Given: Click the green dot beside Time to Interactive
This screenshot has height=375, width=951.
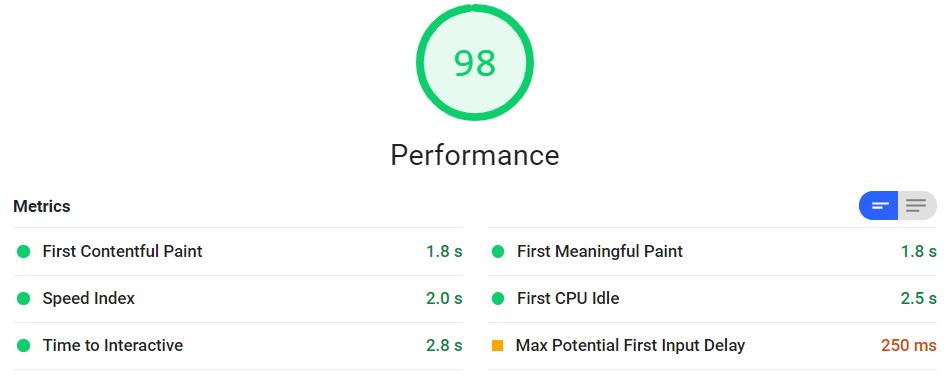Looking at the screenshot, I should point(24,346).
